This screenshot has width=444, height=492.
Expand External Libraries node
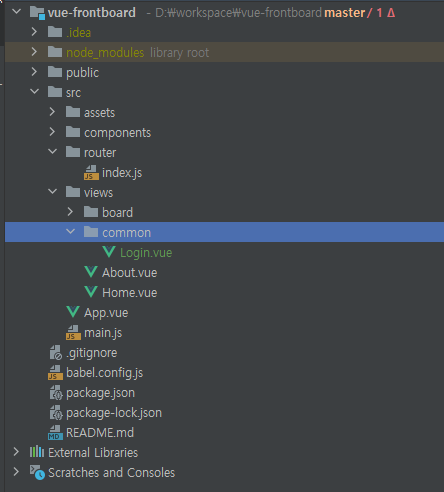click(x=16, y=452)
